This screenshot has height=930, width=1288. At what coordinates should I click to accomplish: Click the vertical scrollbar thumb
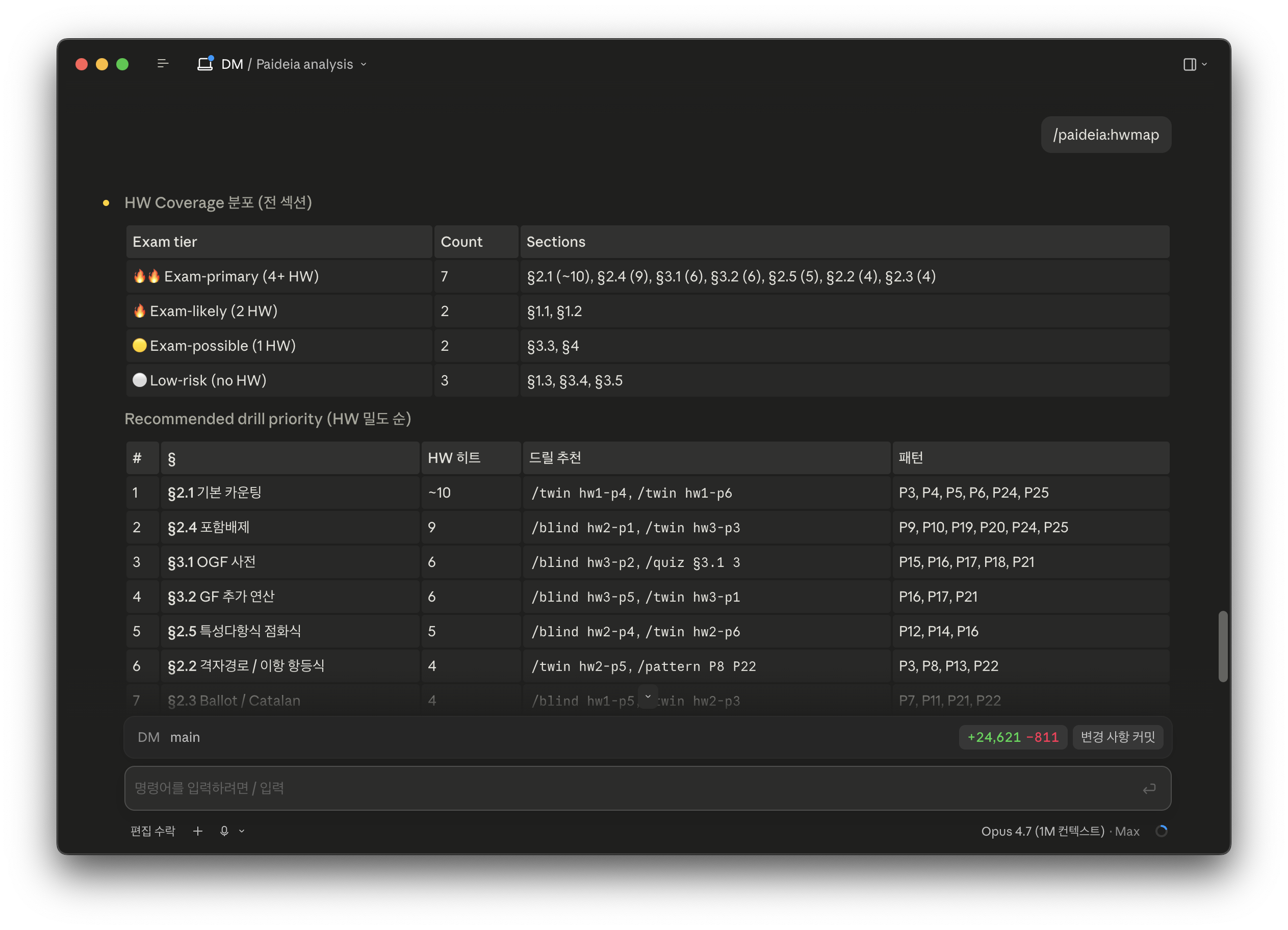pos(1223,646)
